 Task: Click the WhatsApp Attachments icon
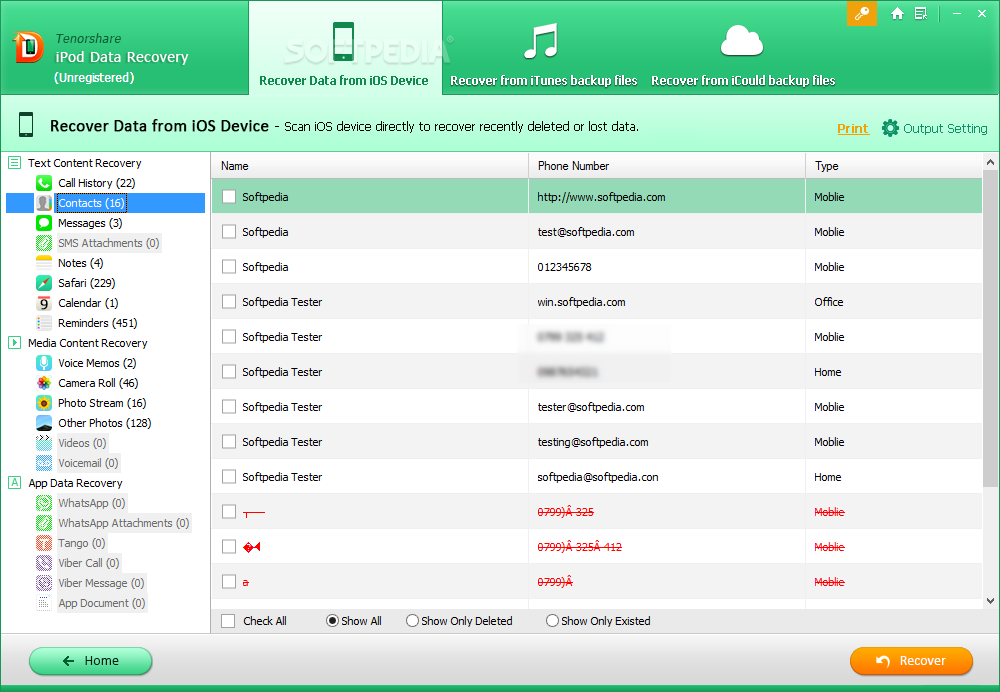[44, 523]
